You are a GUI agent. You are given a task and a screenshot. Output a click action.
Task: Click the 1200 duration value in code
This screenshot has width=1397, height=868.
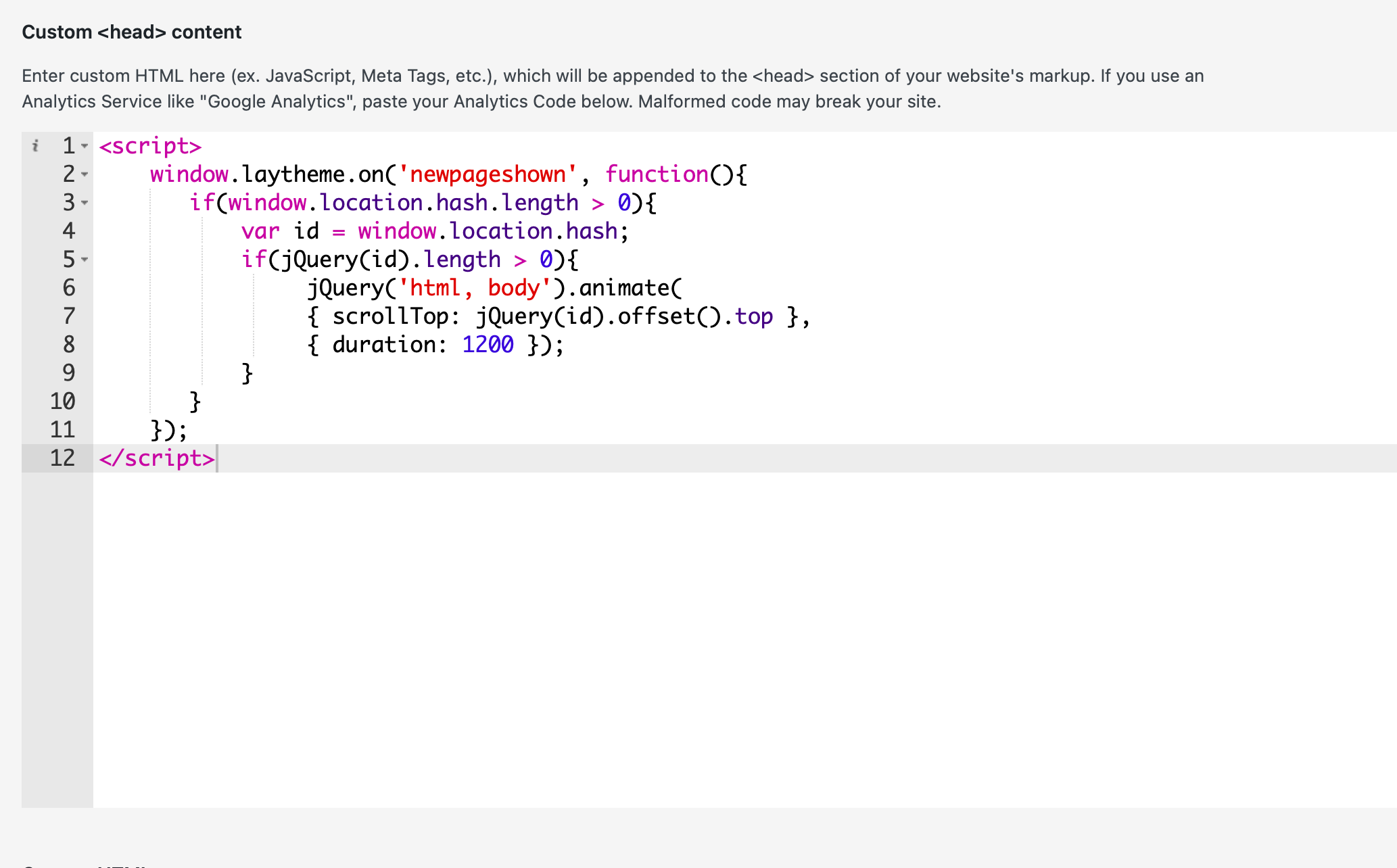(488, 345)
